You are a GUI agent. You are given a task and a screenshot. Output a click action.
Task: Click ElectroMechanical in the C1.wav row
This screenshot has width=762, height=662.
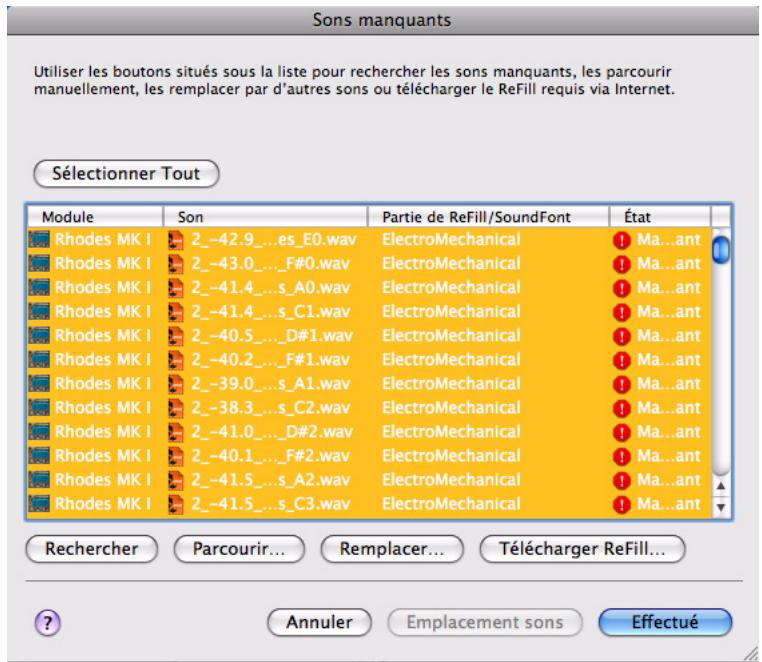[x=451, y=312]
